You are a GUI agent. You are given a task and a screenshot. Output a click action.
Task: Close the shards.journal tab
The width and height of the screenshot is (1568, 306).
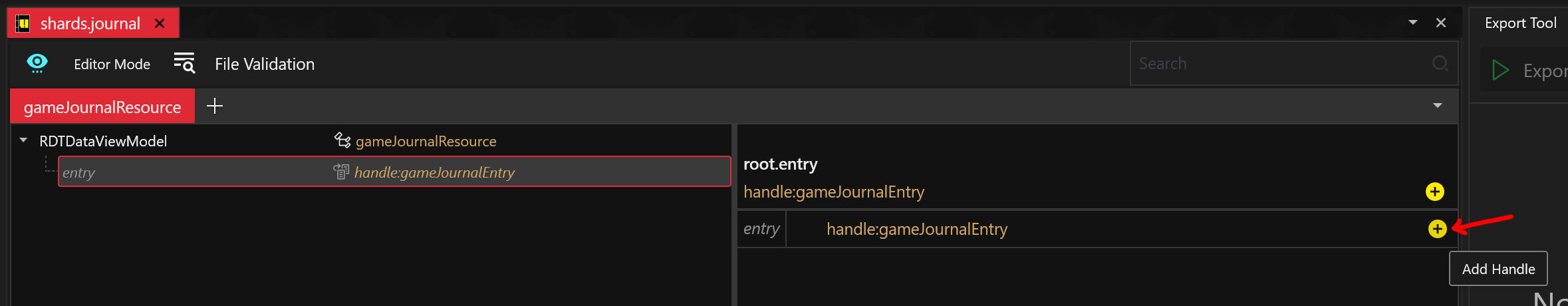pyautogui.click(x=160, y=24)
